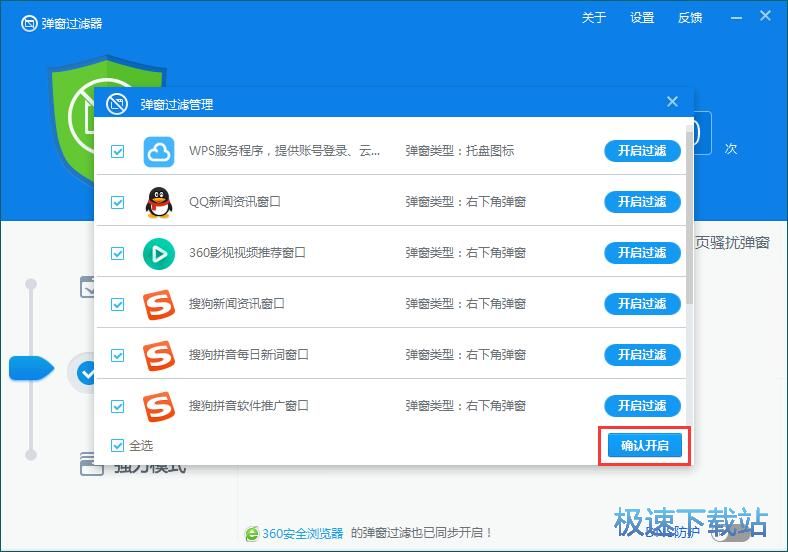The height and width of the screenshot is (552, 788).
Task: Open the 设置 menu
Action: (x=642, y=18)
